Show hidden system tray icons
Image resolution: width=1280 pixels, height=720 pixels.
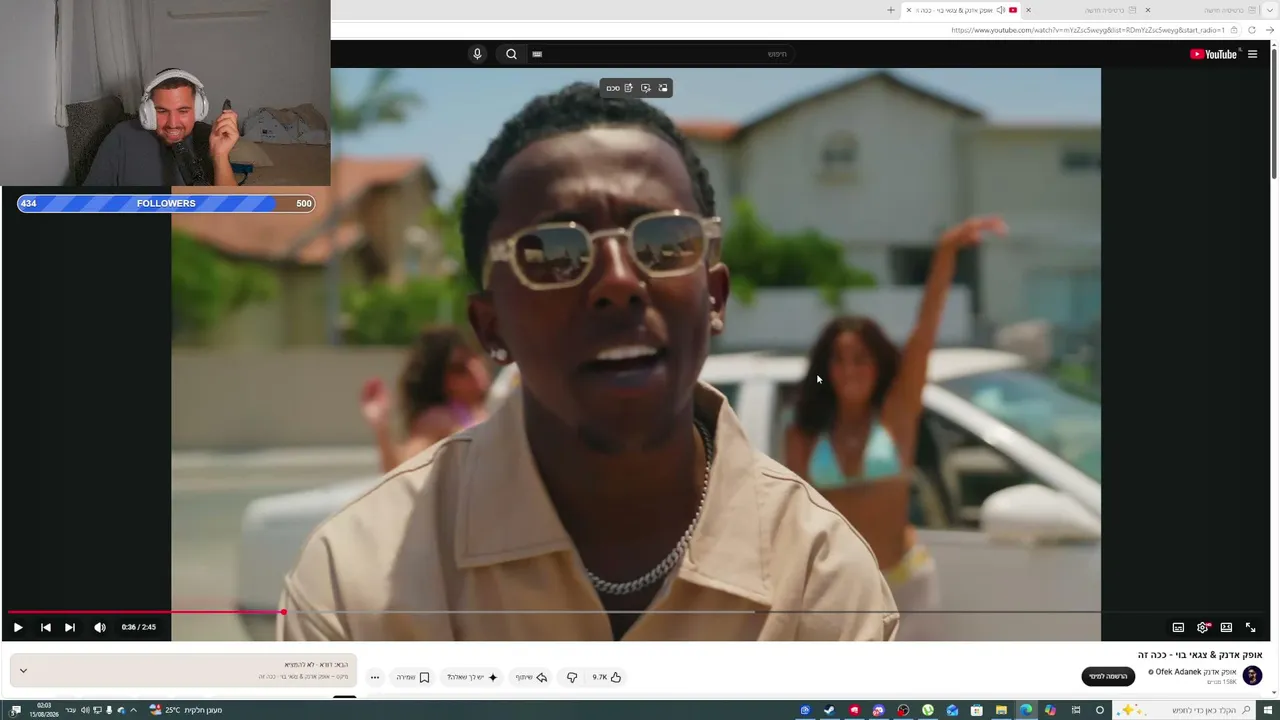pos(133,710)
